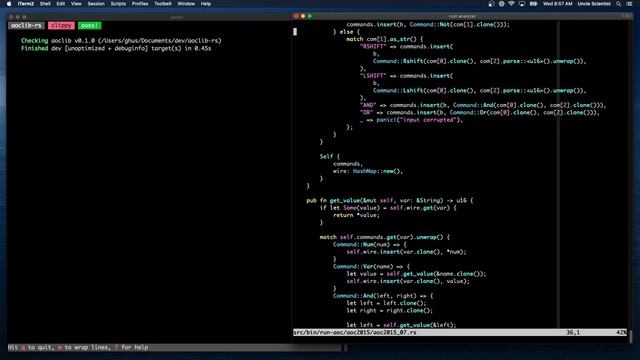
Task: Click the Command::Var(name) match arm
Action: [371, 267]
